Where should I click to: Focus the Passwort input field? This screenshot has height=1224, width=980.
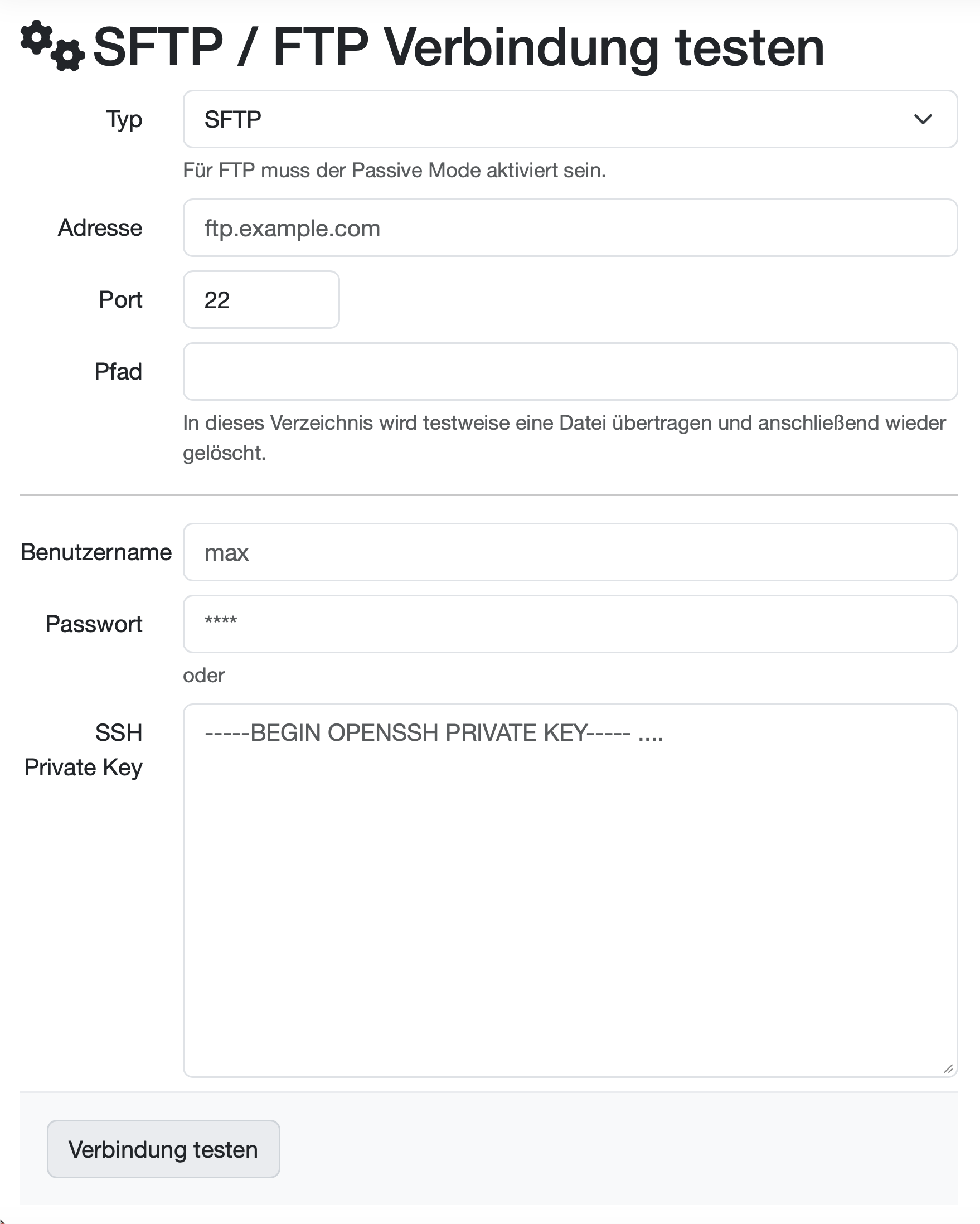[570, 624]
